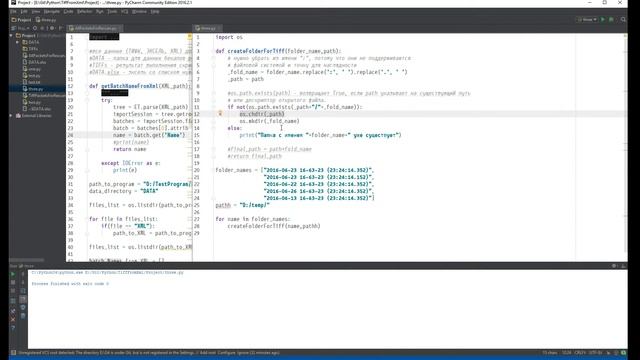
Task: Click 'return name' in left editor
Action: point(129,149)
